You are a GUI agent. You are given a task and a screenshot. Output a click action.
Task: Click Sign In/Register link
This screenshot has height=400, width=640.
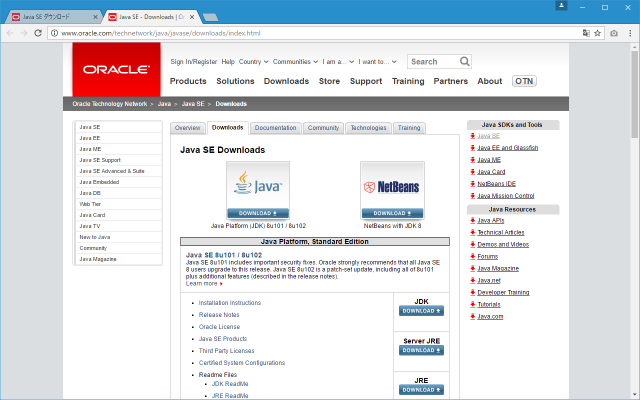(x=193, y=62)
